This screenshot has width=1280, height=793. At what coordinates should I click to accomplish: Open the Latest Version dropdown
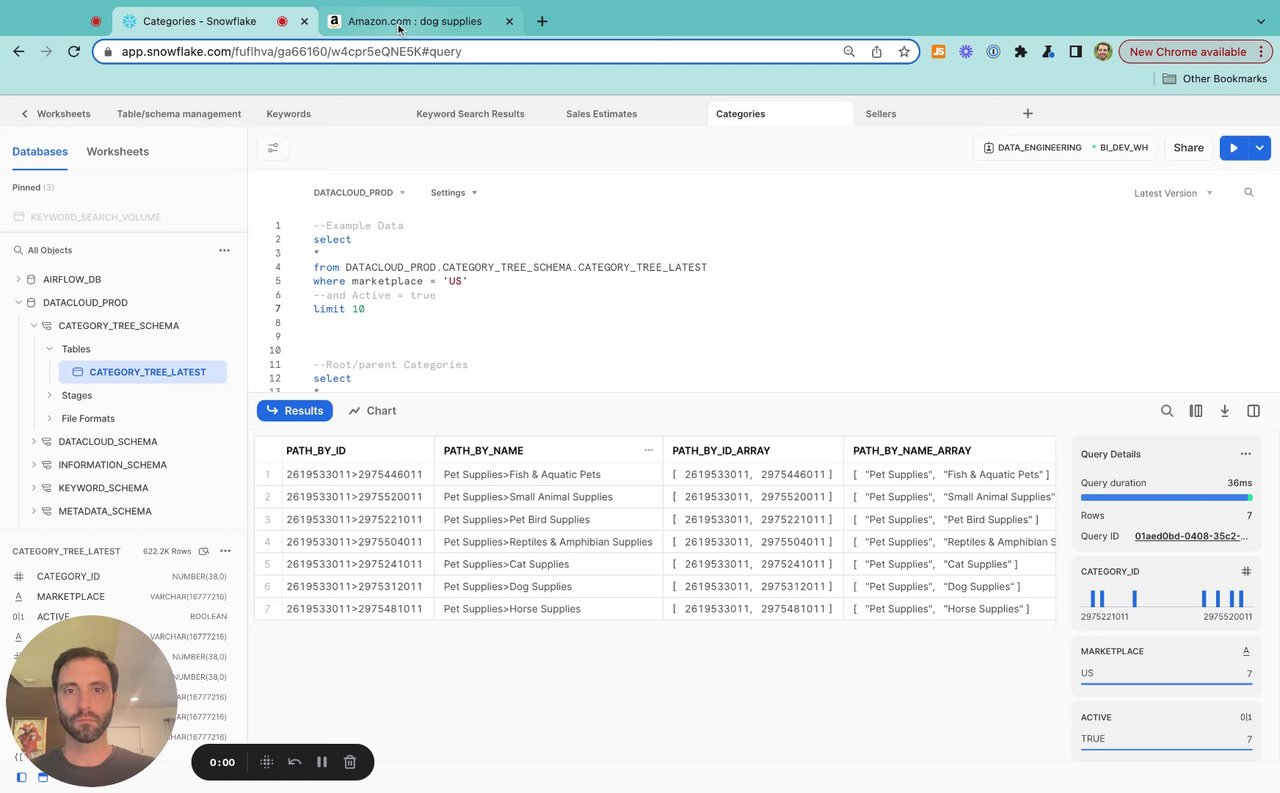click(1173, 193)
